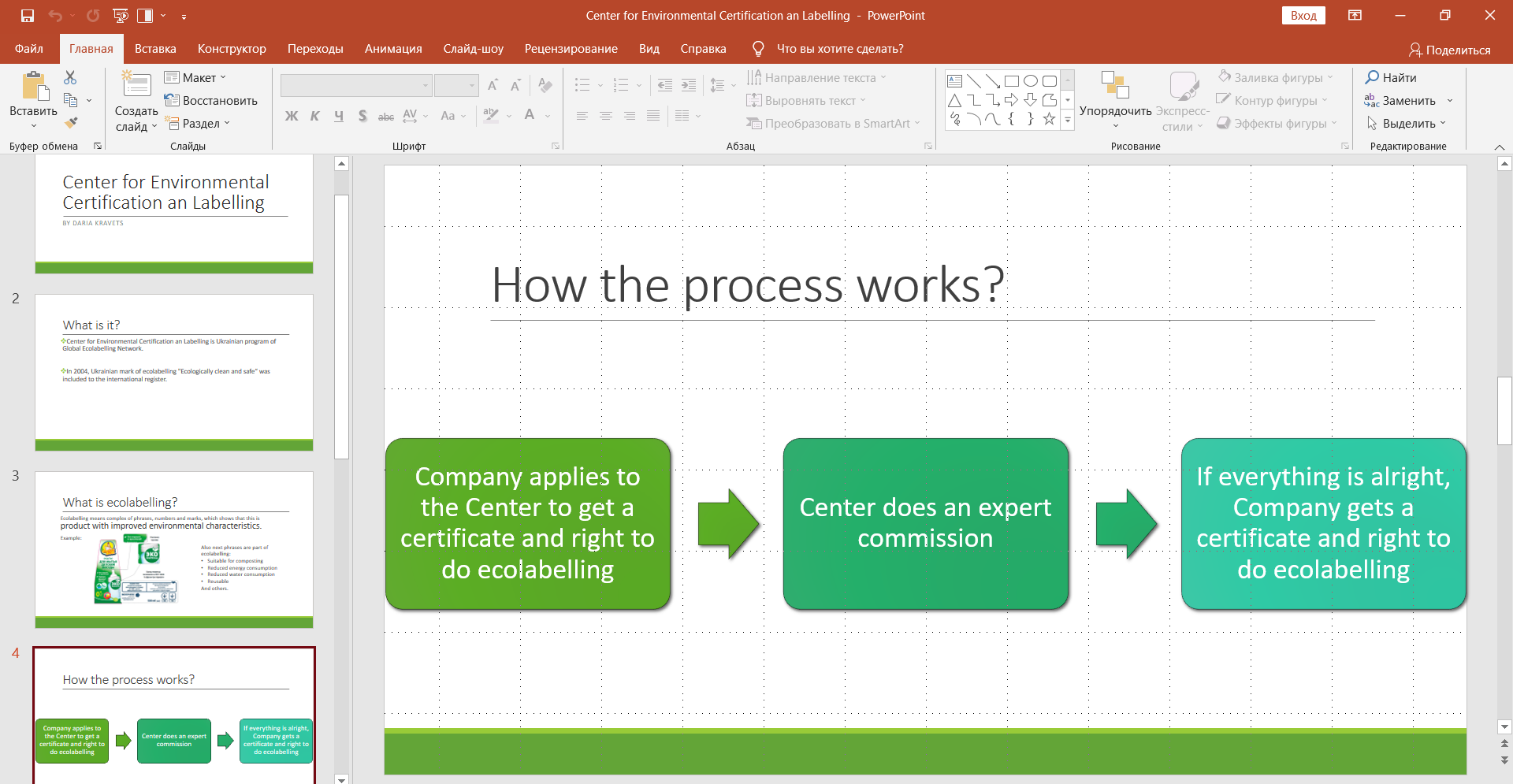
Task: Select the star shape in shapes gallery
Action: pyautogui.click(x=1049, y=119)
